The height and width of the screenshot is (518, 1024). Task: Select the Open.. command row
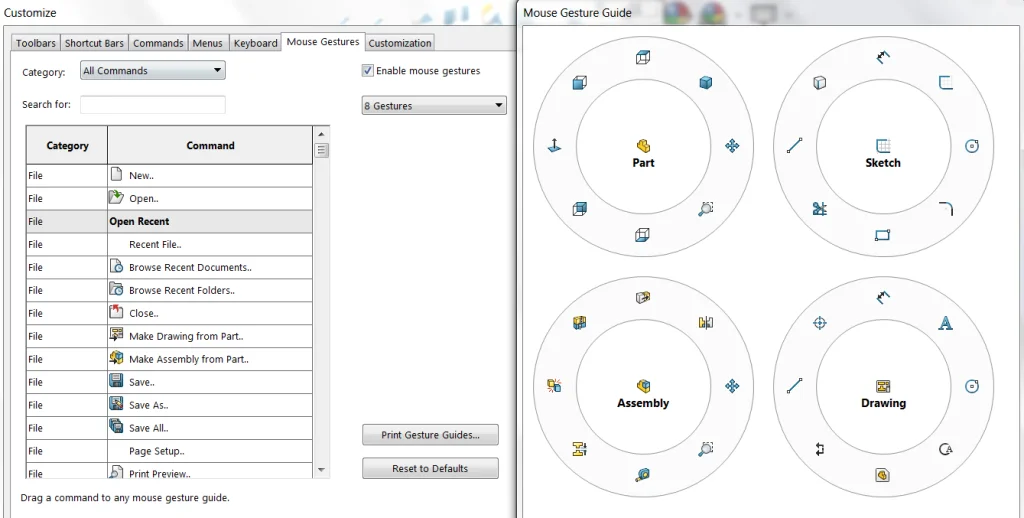coord(169,199)
